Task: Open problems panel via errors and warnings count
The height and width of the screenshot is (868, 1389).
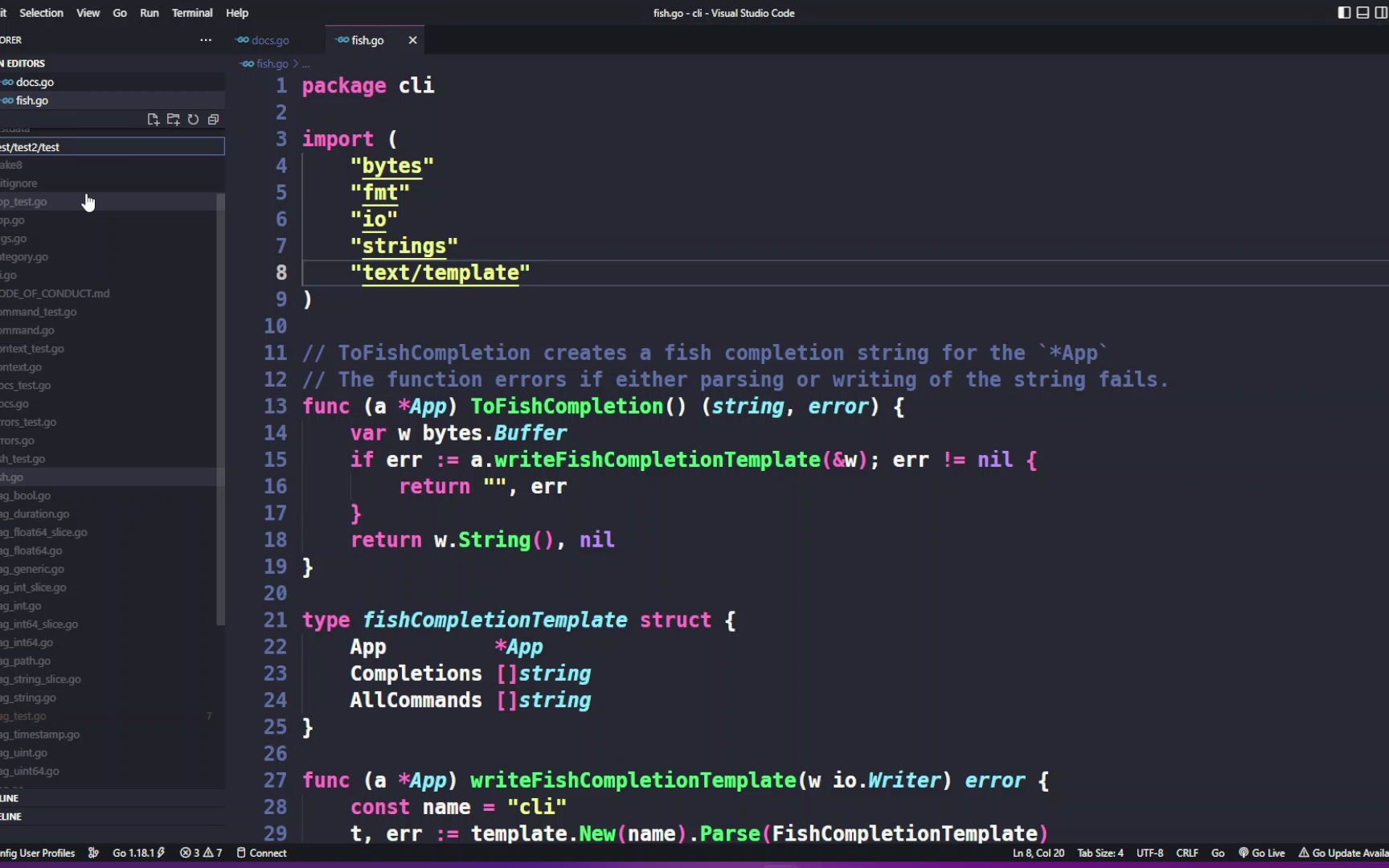Action: [x=201, y=853]
